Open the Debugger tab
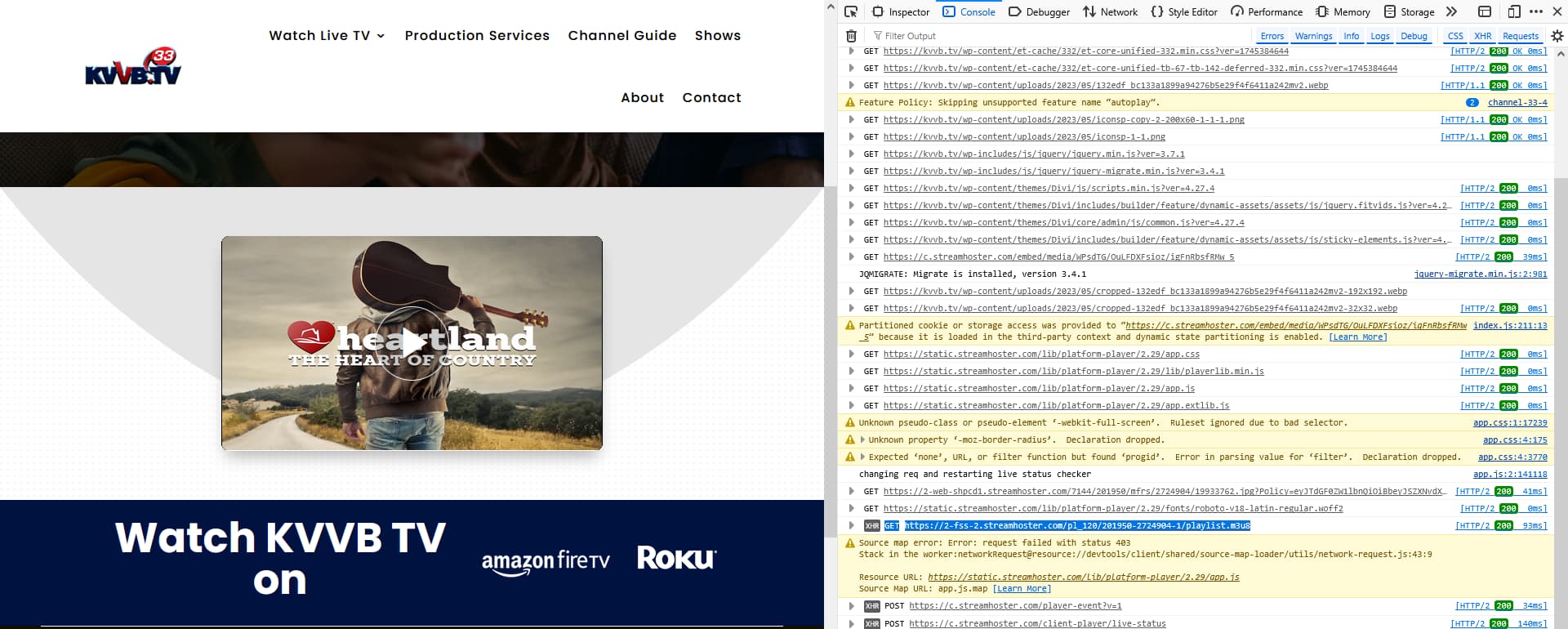This screenshot has width=1568, height=629. tap(1039, 11)
